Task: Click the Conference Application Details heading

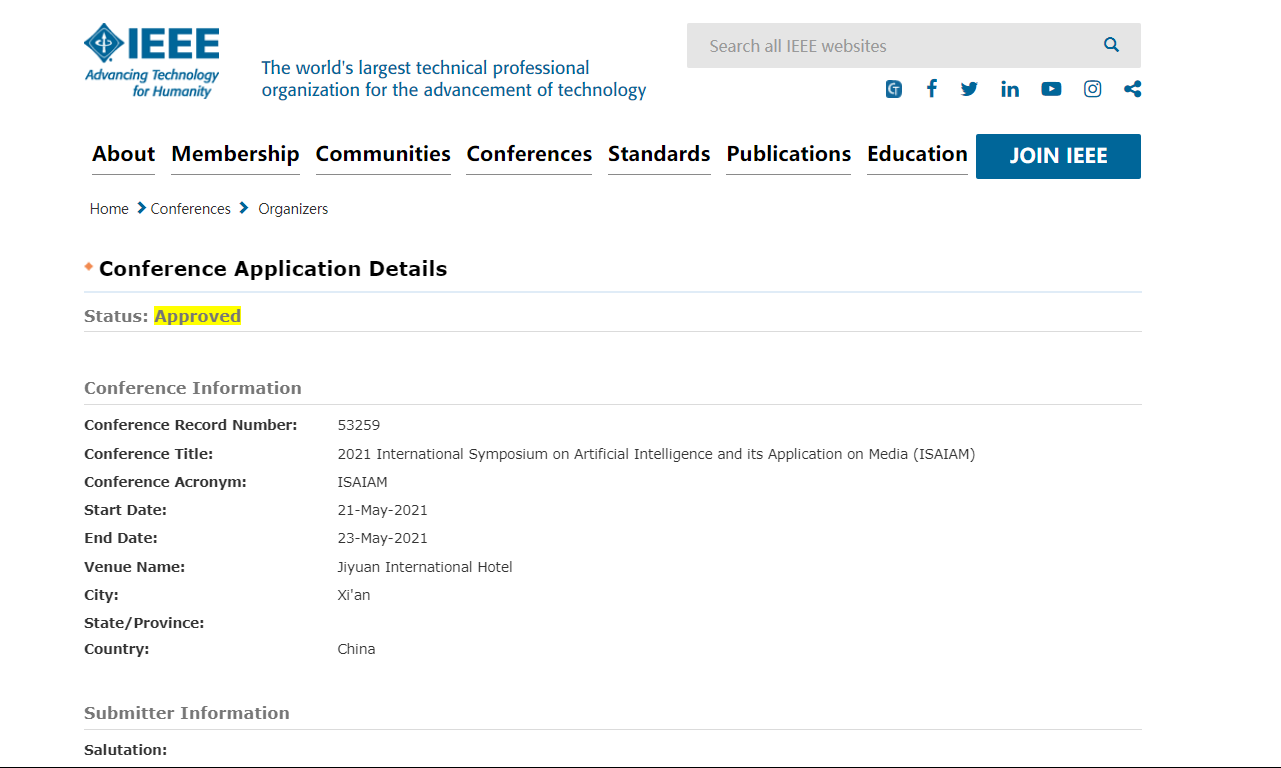Action: tap(273, 269)
